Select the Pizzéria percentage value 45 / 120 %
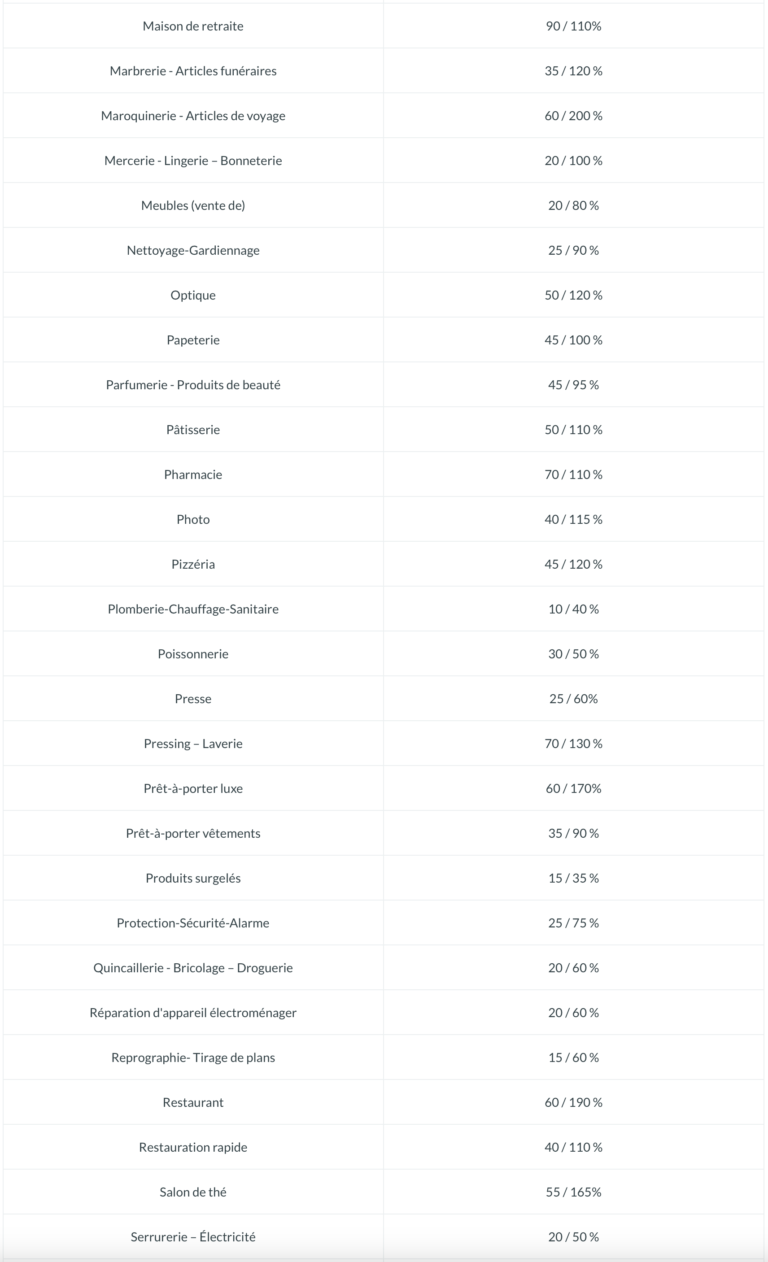The image size is (768, 1262). coord(574,565)
